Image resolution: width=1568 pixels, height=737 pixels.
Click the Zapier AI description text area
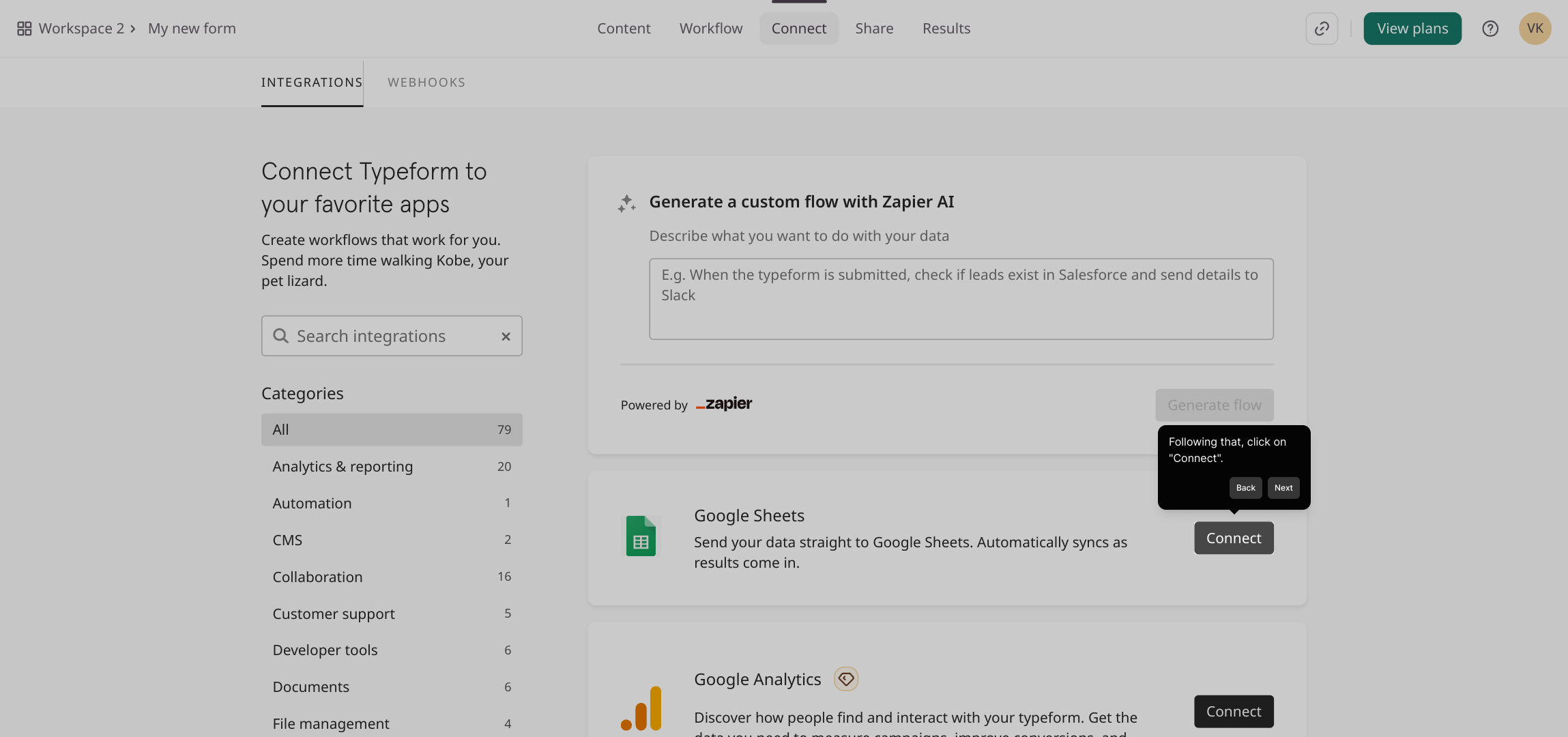[x=961, y=299]
